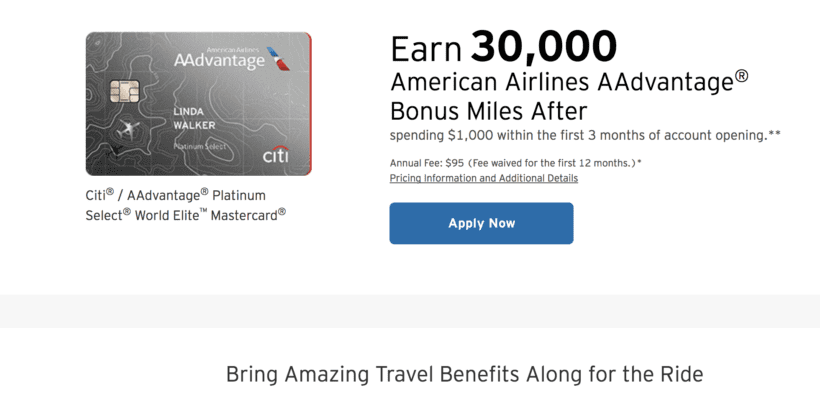Click the Annual Fee: $95 text
Image resolution: width=820 pixels, height=410 pixels.
(427, 163)
